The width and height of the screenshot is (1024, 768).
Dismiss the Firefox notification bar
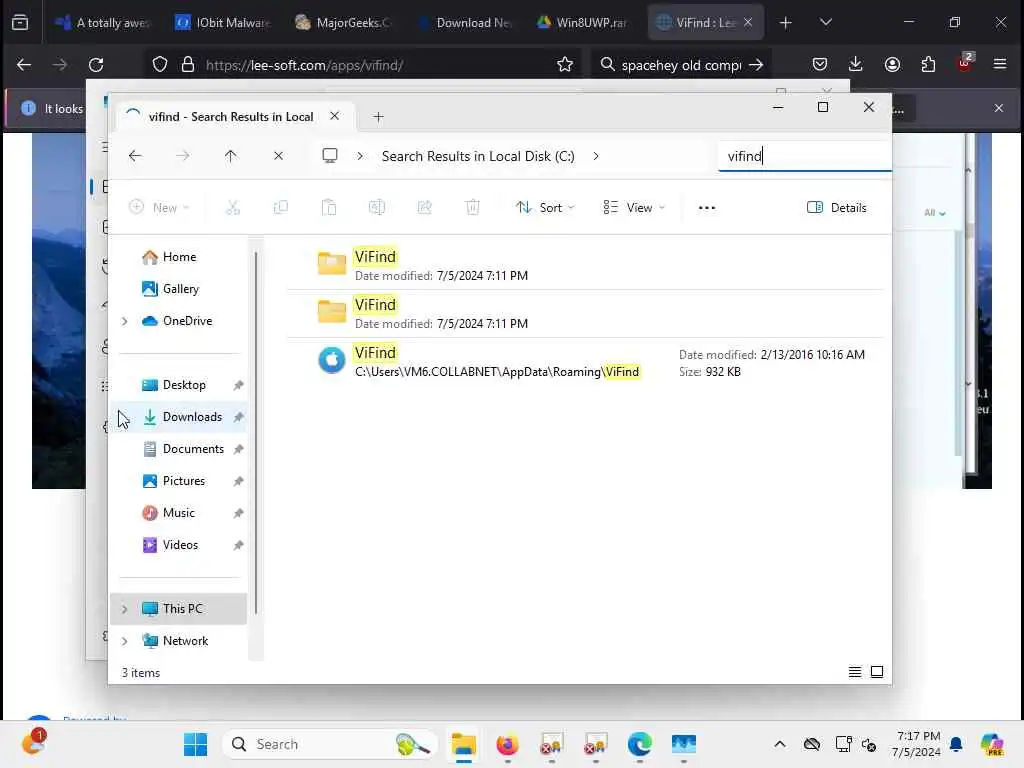(x=999, y=108)
